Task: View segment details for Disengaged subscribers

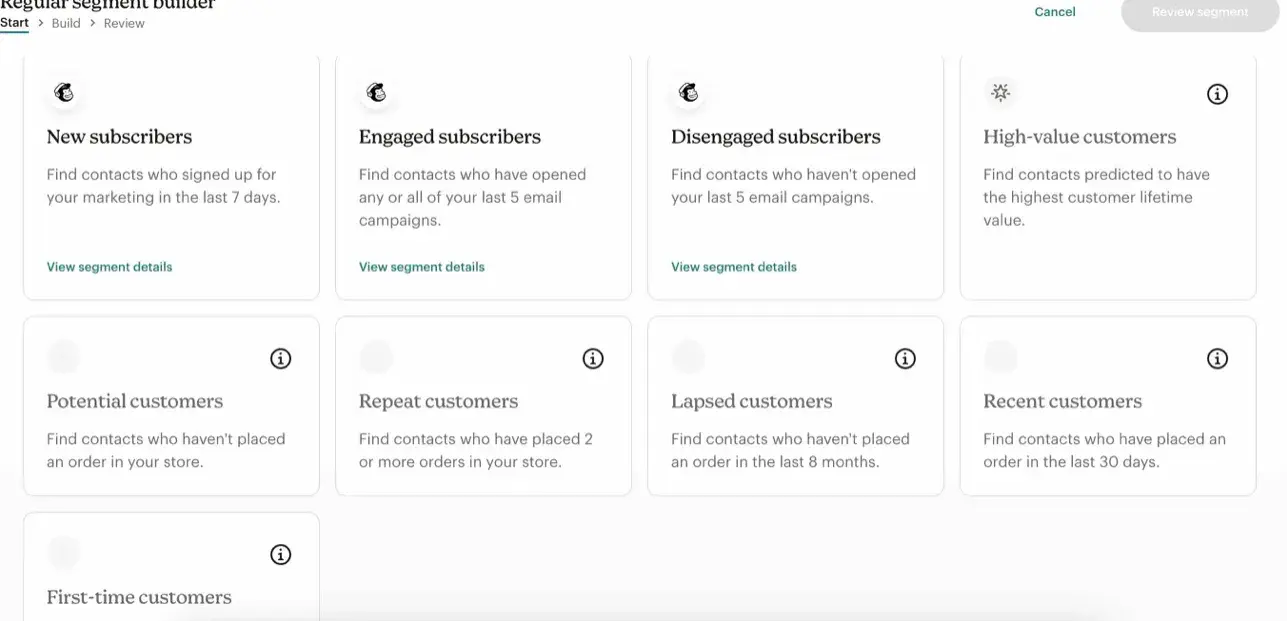Action: coord(733,267)
